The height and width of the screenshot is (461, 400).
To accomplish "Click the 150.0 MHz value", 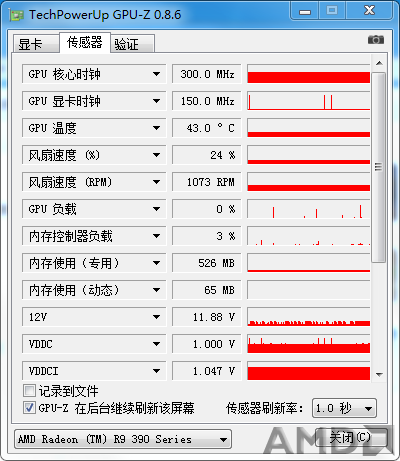I will tap(207, 101).
